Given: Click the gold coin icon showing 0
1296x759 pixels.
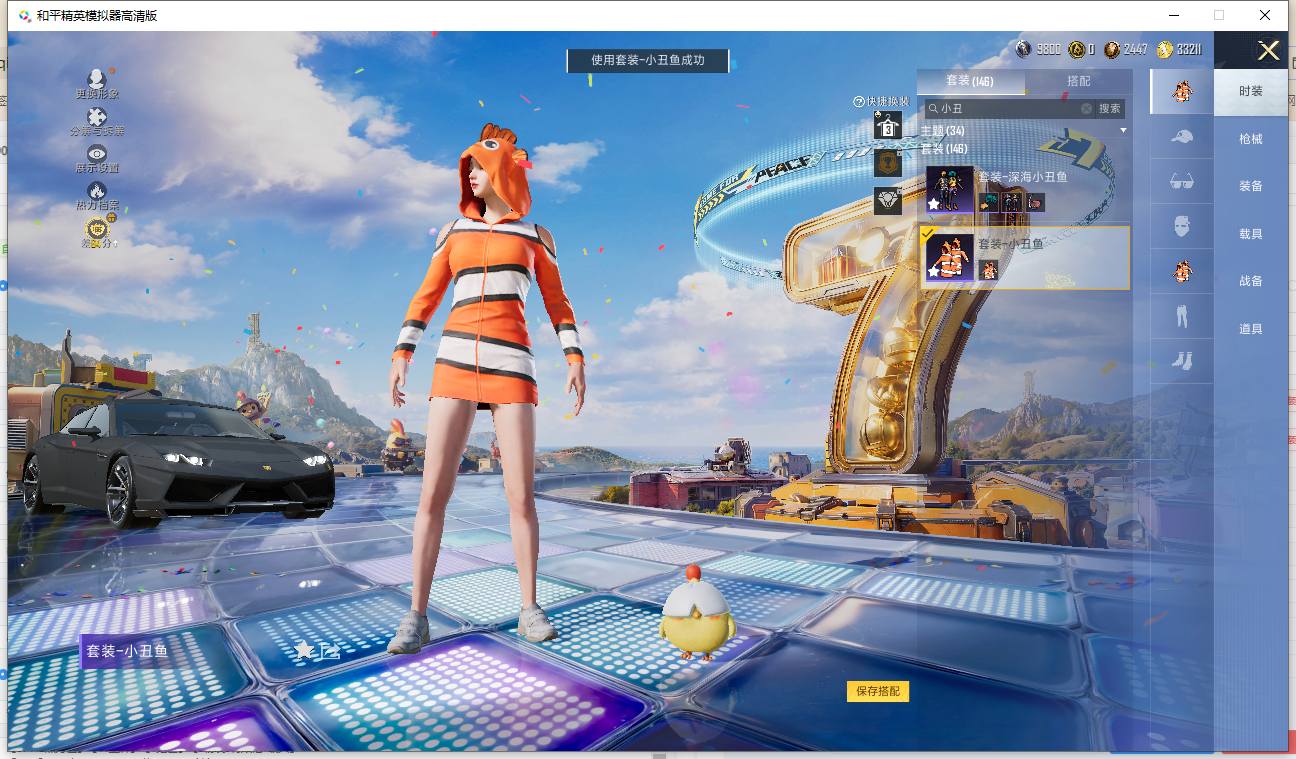Looking at the screenshot, I should pyautogui.click(x=1076, y=49).
